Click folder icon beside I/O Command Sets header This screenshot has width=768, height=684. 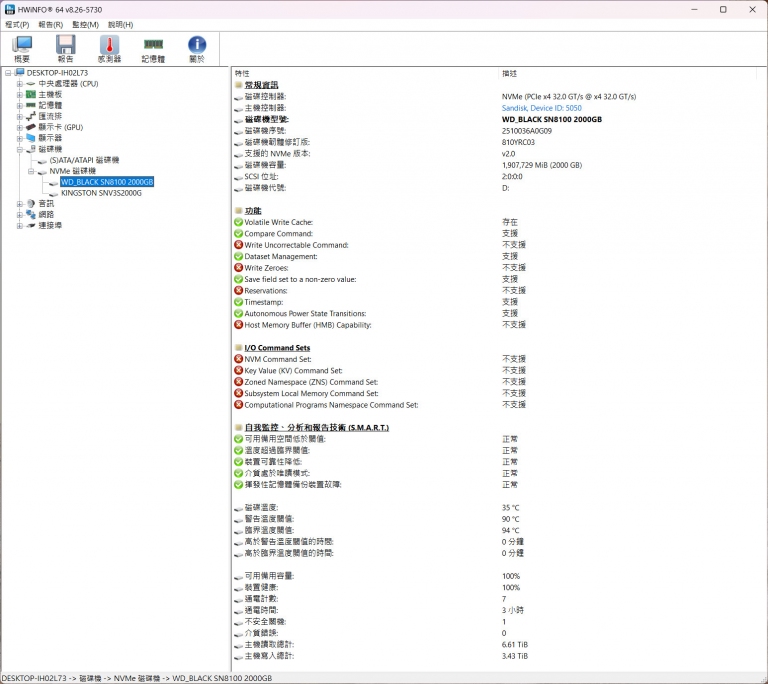point(239,347)
